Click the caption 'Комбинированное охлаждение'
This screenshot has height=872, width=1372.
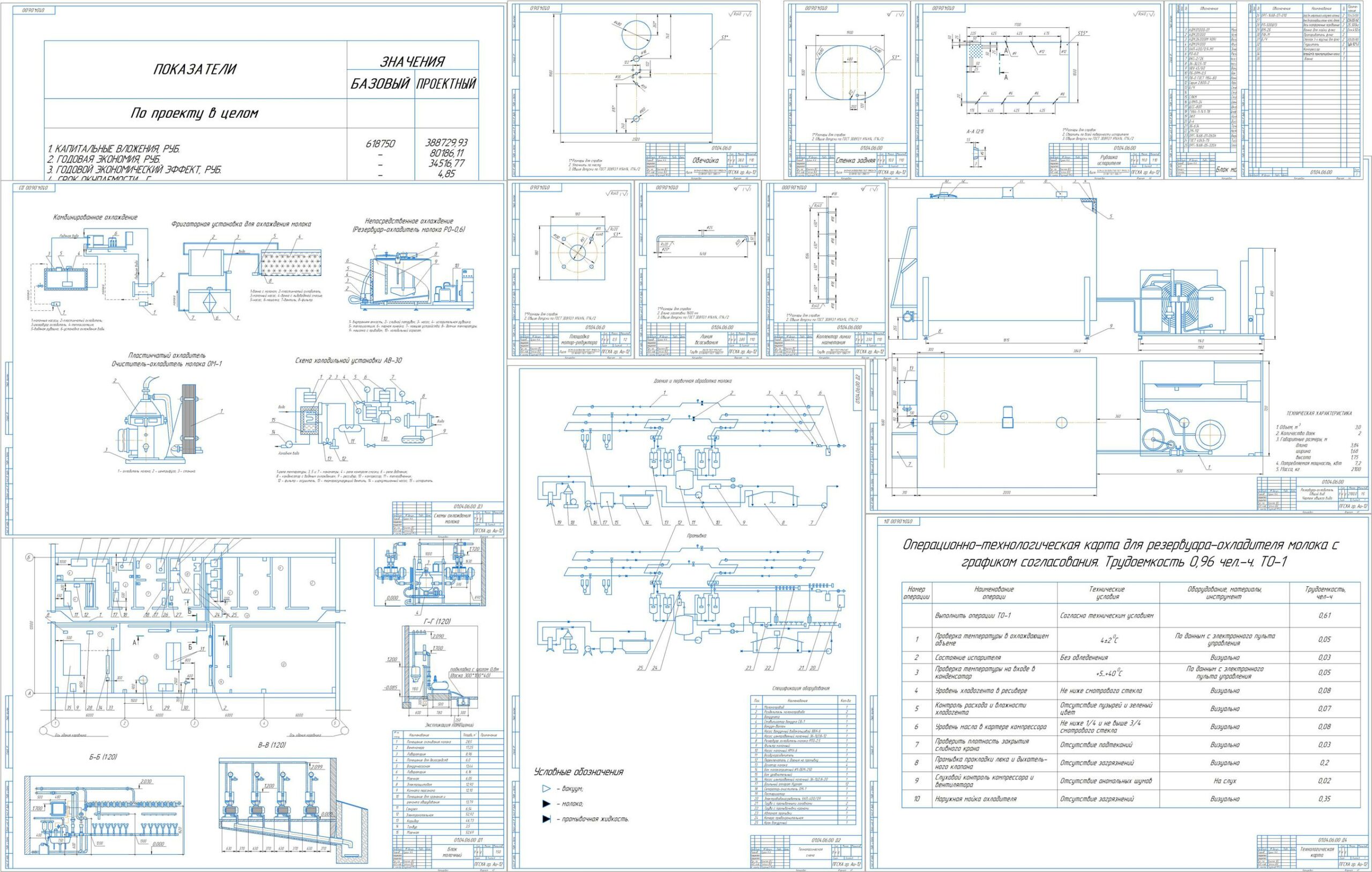[x=95, y=217]
